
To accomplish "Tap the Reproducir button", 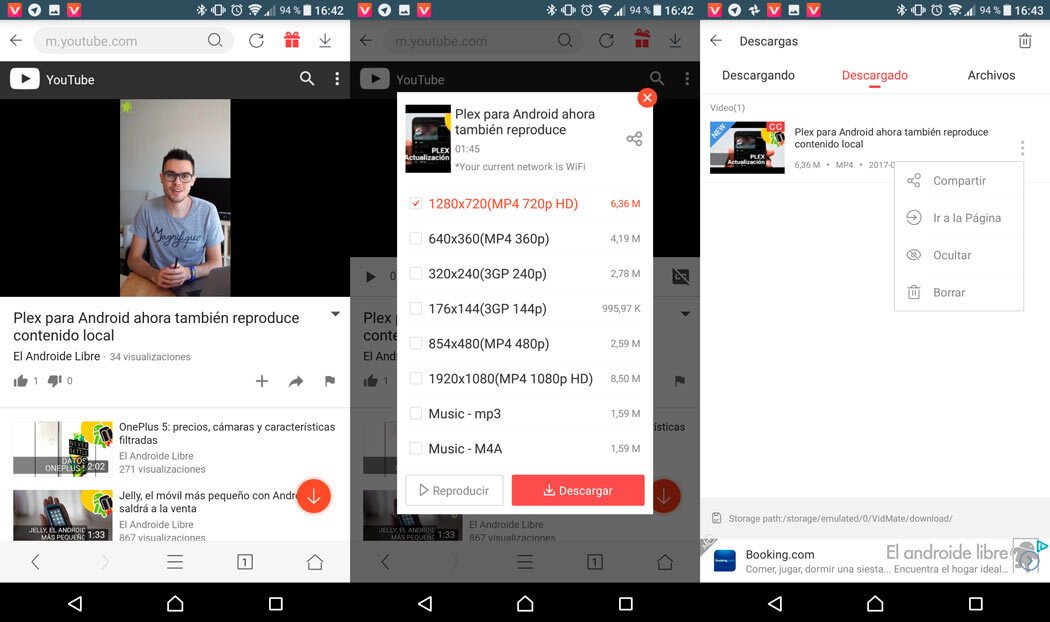I will tap(454, 491).
